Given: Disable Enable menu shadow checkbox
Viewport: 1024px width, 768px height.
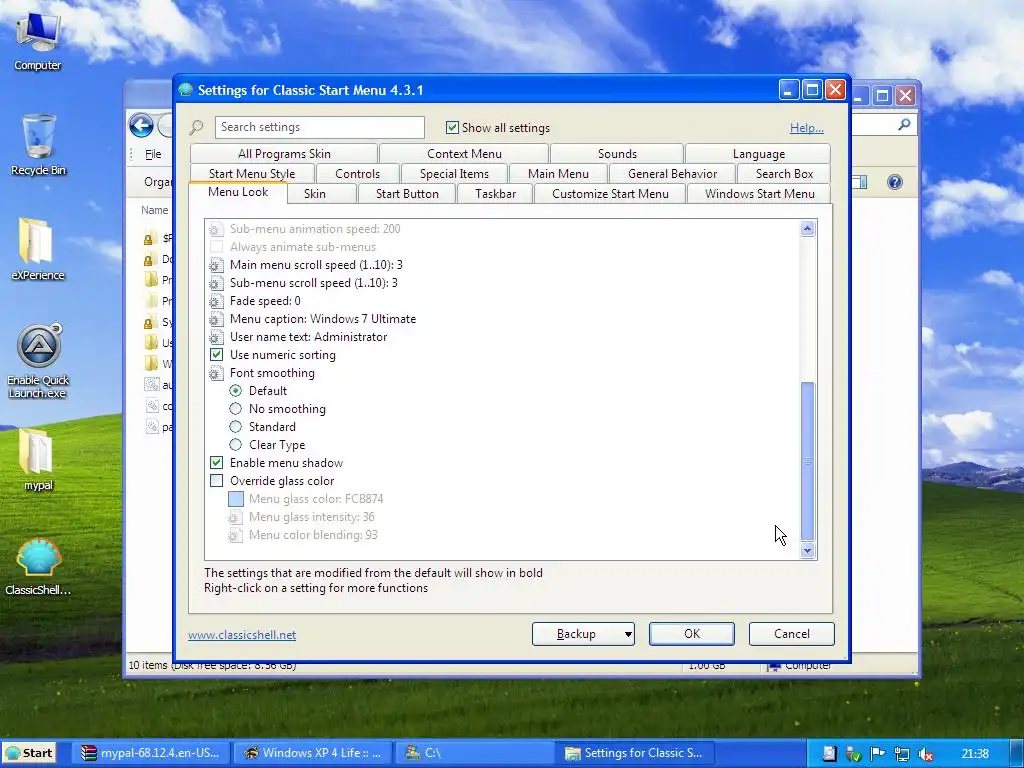Looking at the screenshot, I should pos(216,462).
